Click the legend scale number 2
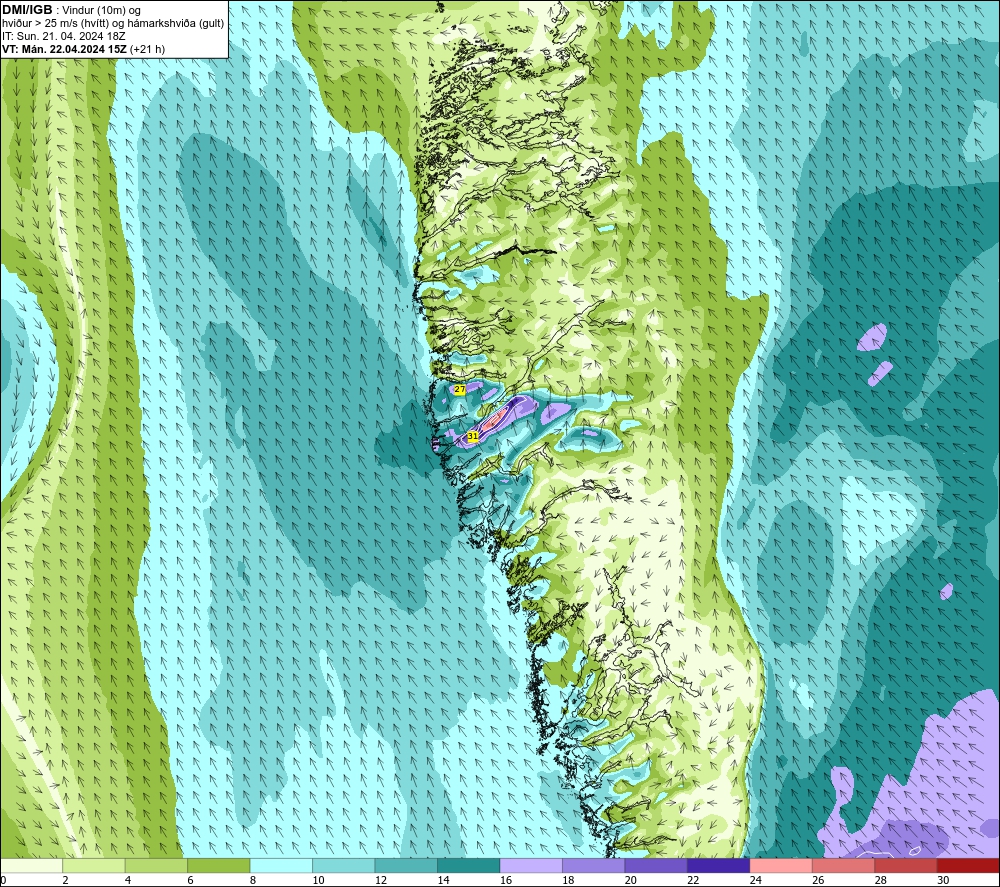1000x887 pixels. pyautogui.click(x=66, y=880)
